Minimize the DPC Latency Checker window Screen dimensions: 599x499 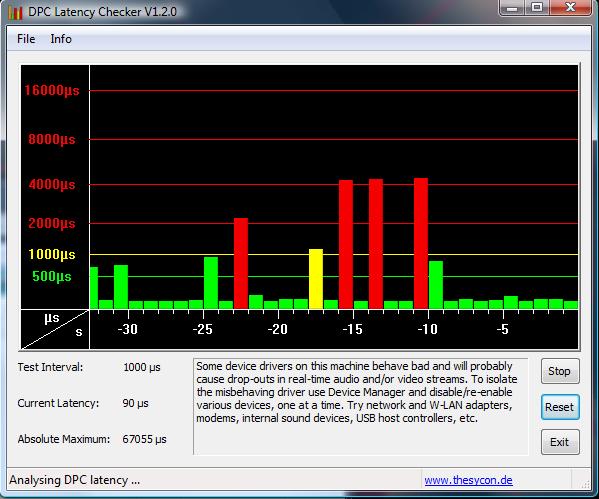click(x=512, y=7)
